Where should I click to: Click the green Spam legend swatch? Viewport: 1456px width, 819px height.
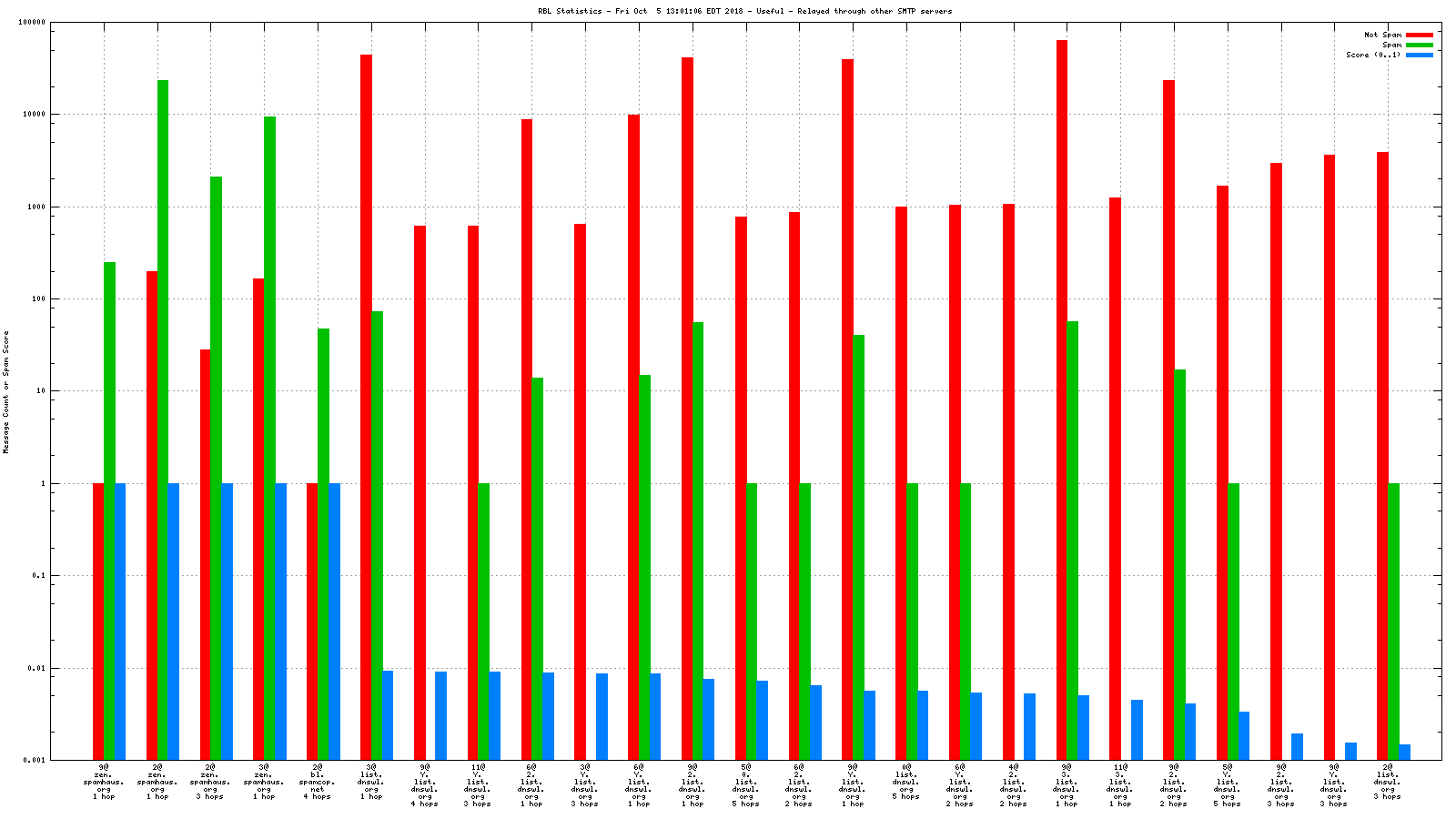[1419, 45]
